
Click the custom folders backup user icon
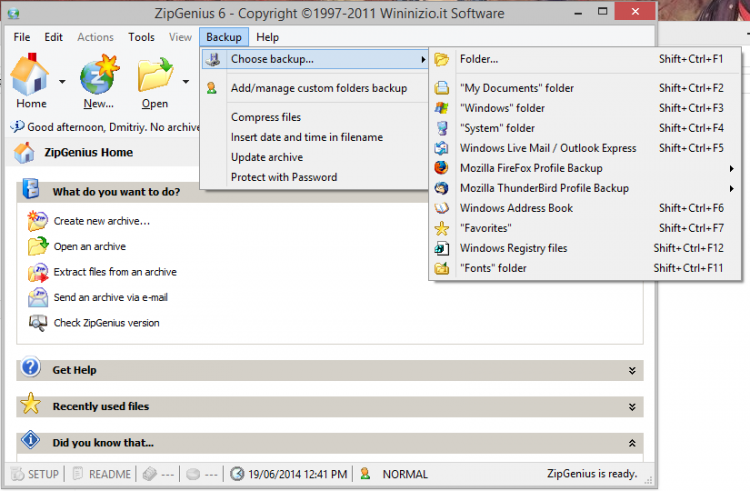[x=211, y=88]
